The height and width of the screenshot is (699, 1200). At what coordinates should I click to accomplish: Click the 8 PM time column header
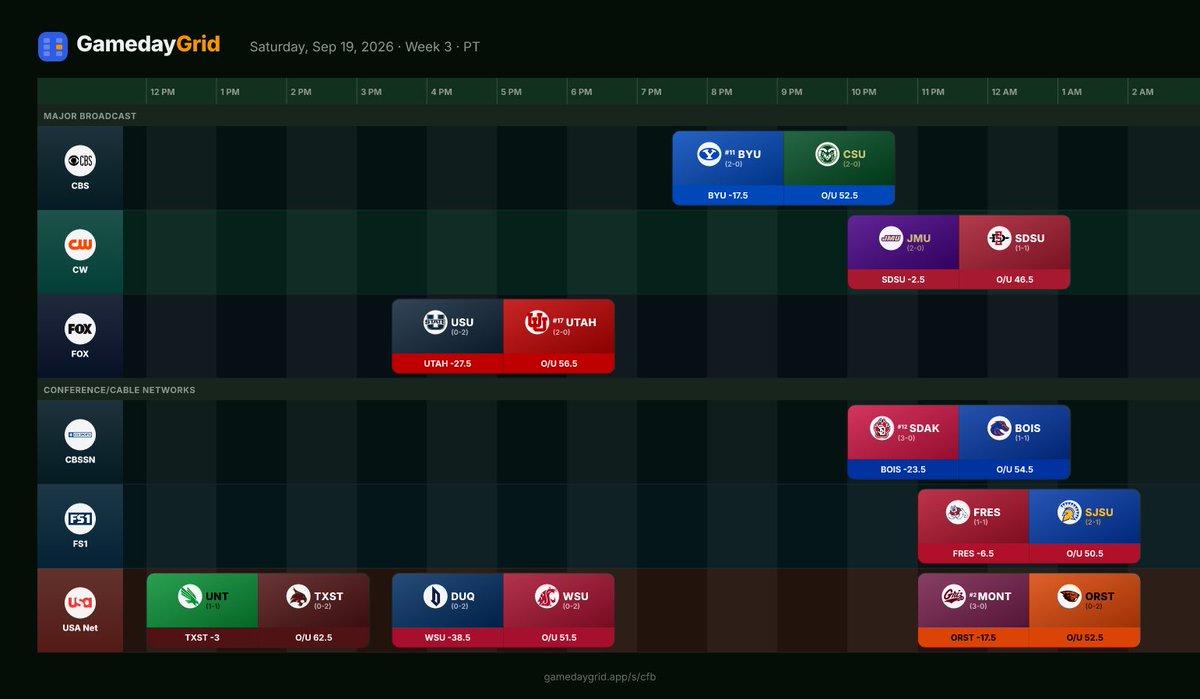pos(721,92)
